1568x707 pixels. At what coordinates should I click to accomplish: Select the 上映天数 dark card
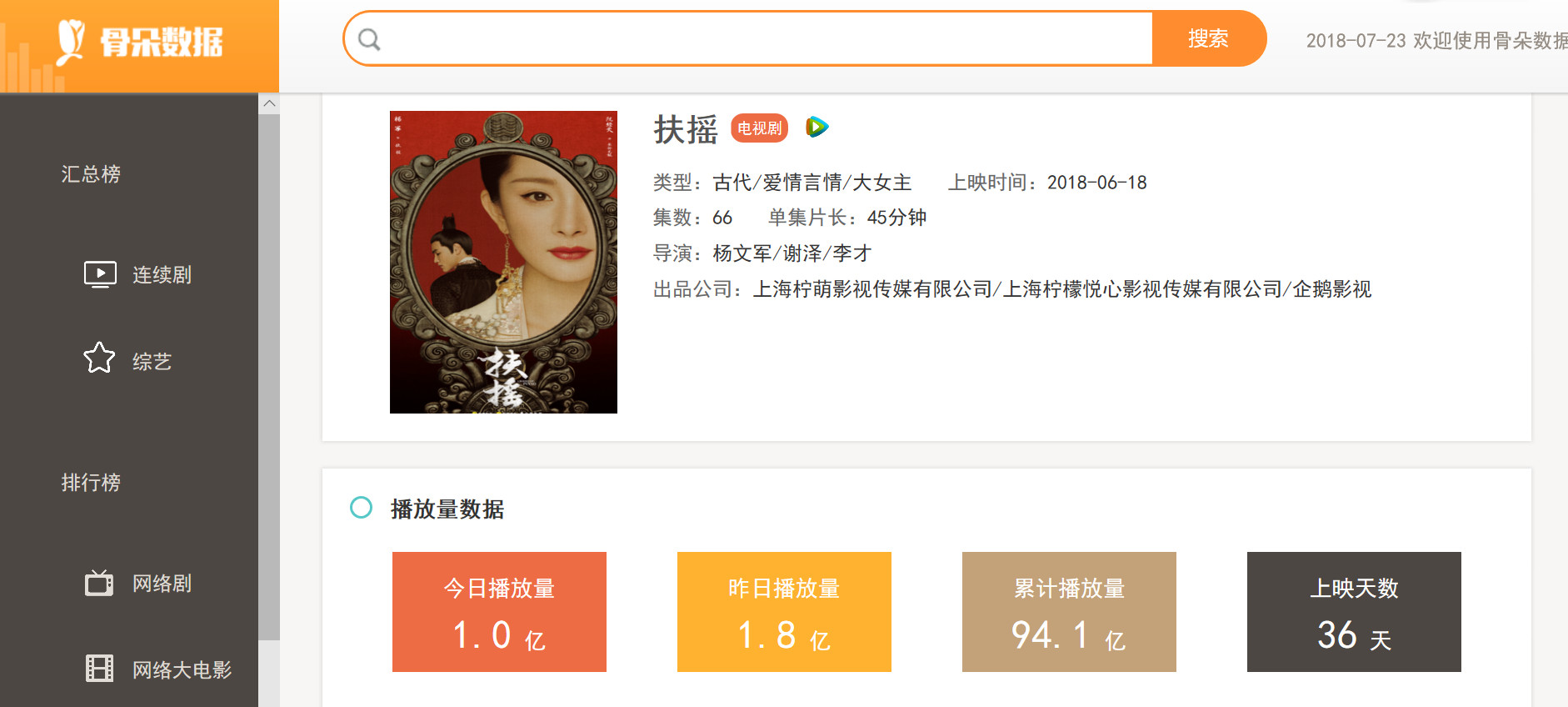tap(1354, 612)
